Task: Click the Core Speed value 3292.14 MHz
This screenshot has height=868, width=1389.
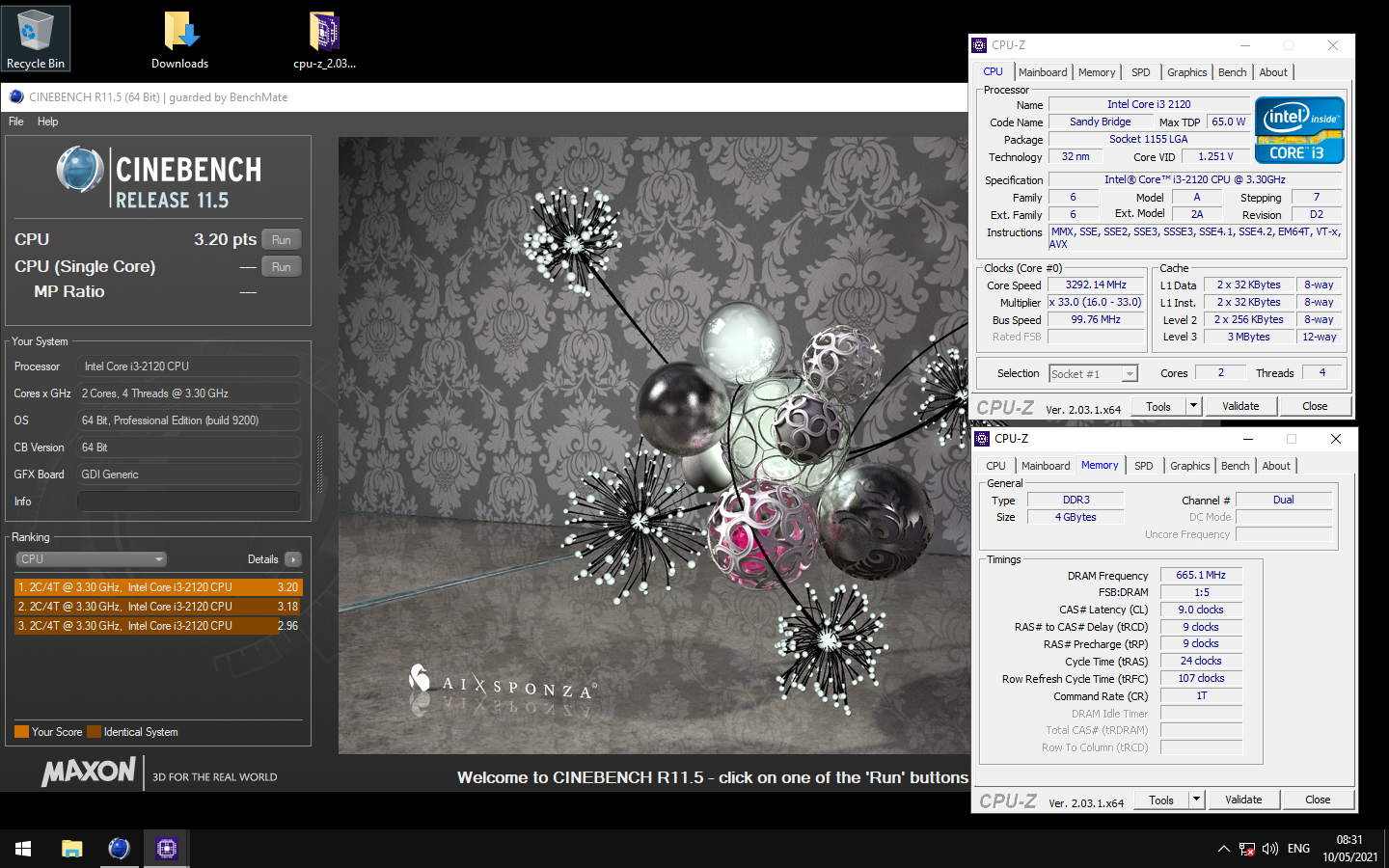Action: click(1096, 285)
